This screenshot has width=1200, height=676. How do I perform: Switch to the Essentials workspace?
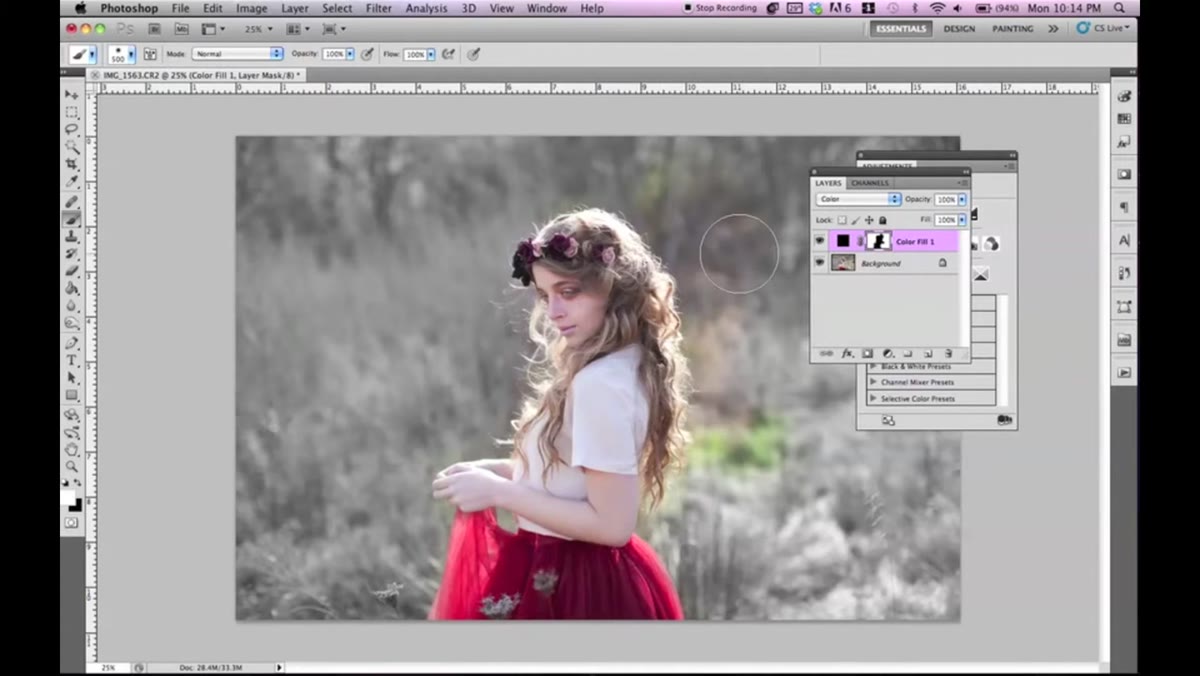tap(901, 29)
